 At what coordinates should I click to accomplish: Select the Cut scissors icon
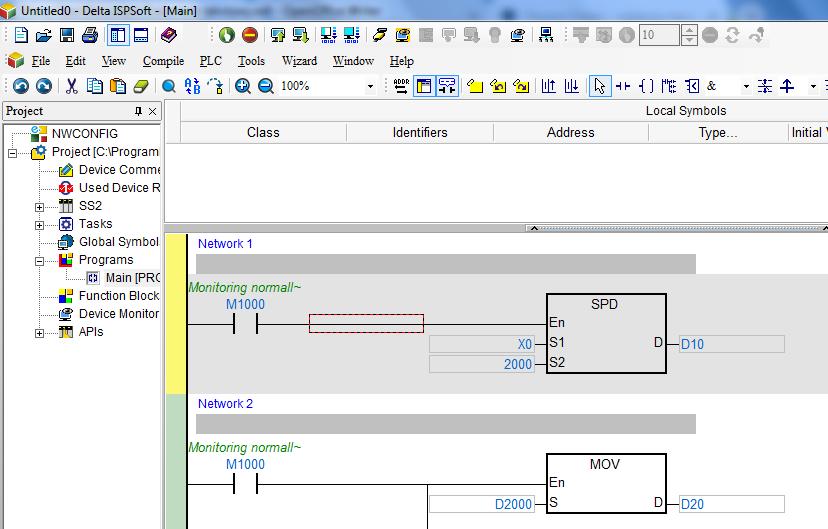pyautogui.click(x=73, y=86)
